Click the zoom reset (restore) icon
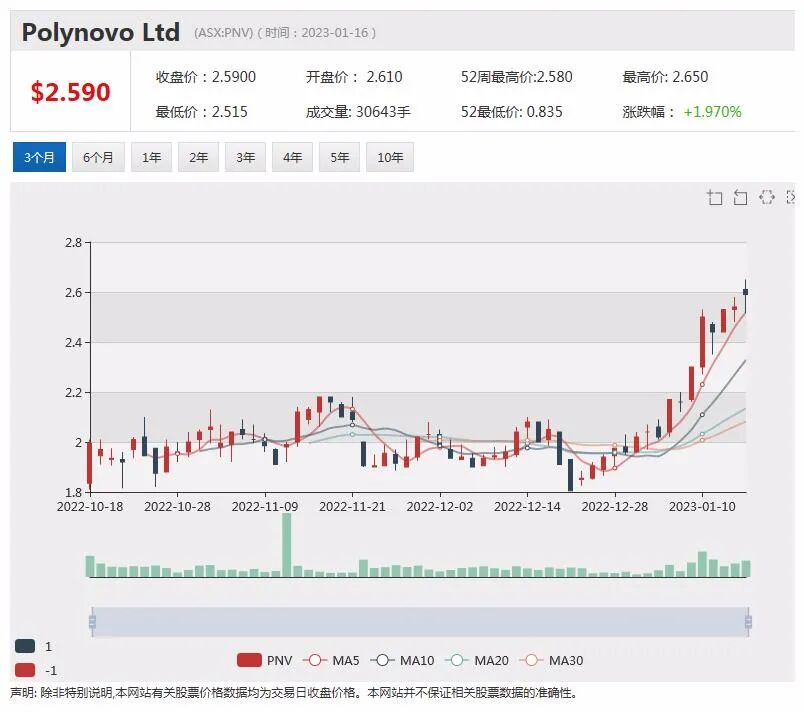The width and height of the screenshot is (804, 712). [x=740, y=197]
